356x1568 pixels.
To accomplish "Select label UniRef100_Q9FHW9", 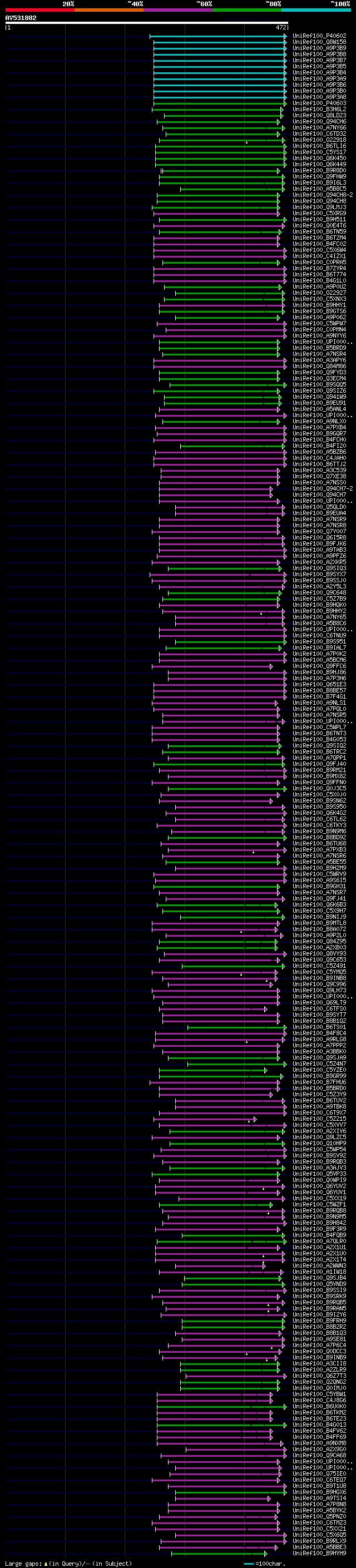I will coord(319,176).
